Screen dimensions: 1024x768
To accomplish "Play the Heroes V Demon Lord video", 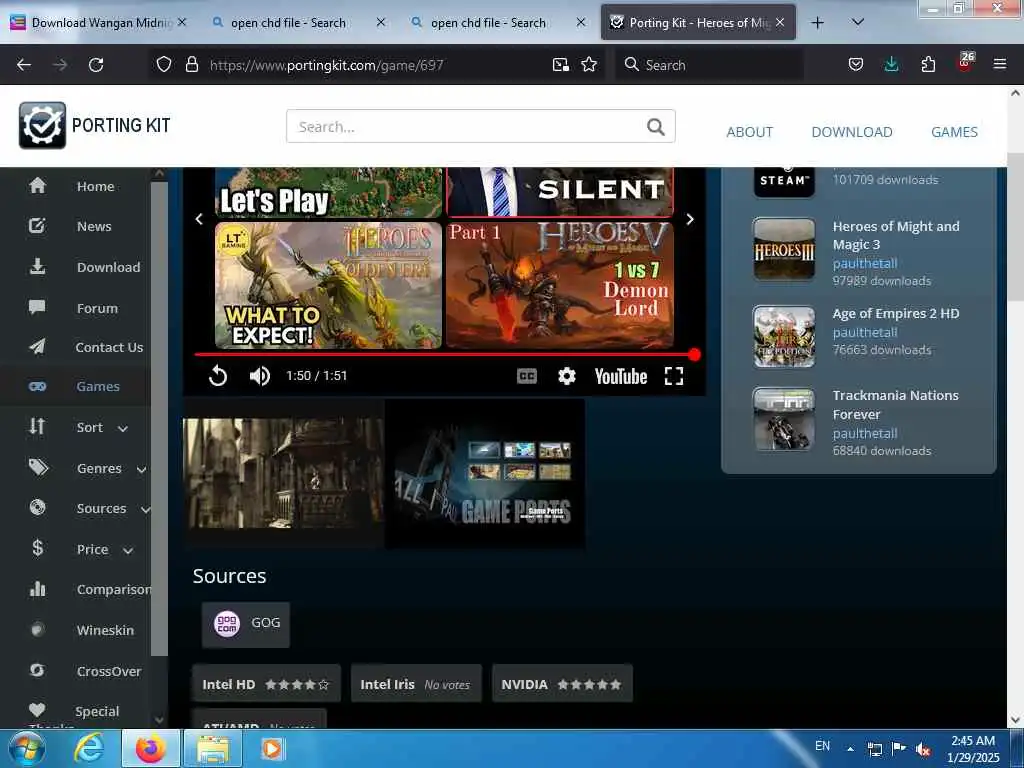I will pos(560,285).
